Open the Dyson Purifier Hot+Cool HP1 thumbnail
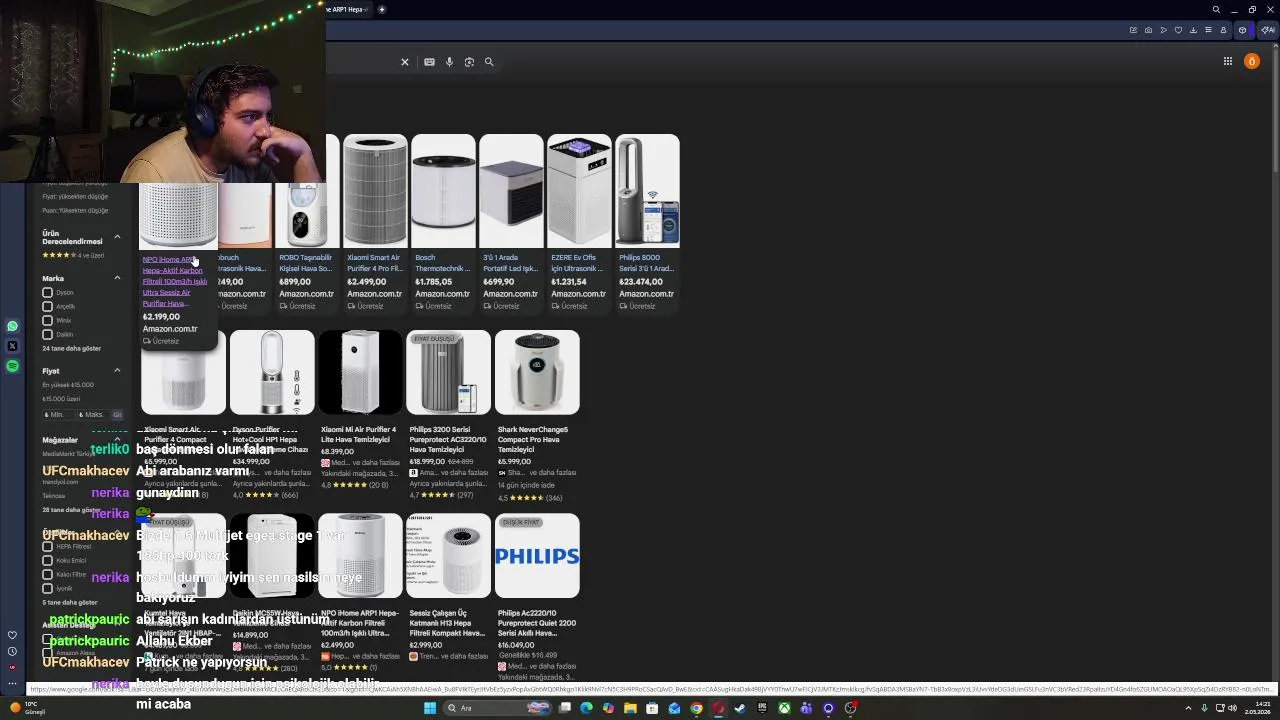The height and width of the screenshot is (720, 1280). (x=272, y=372)
